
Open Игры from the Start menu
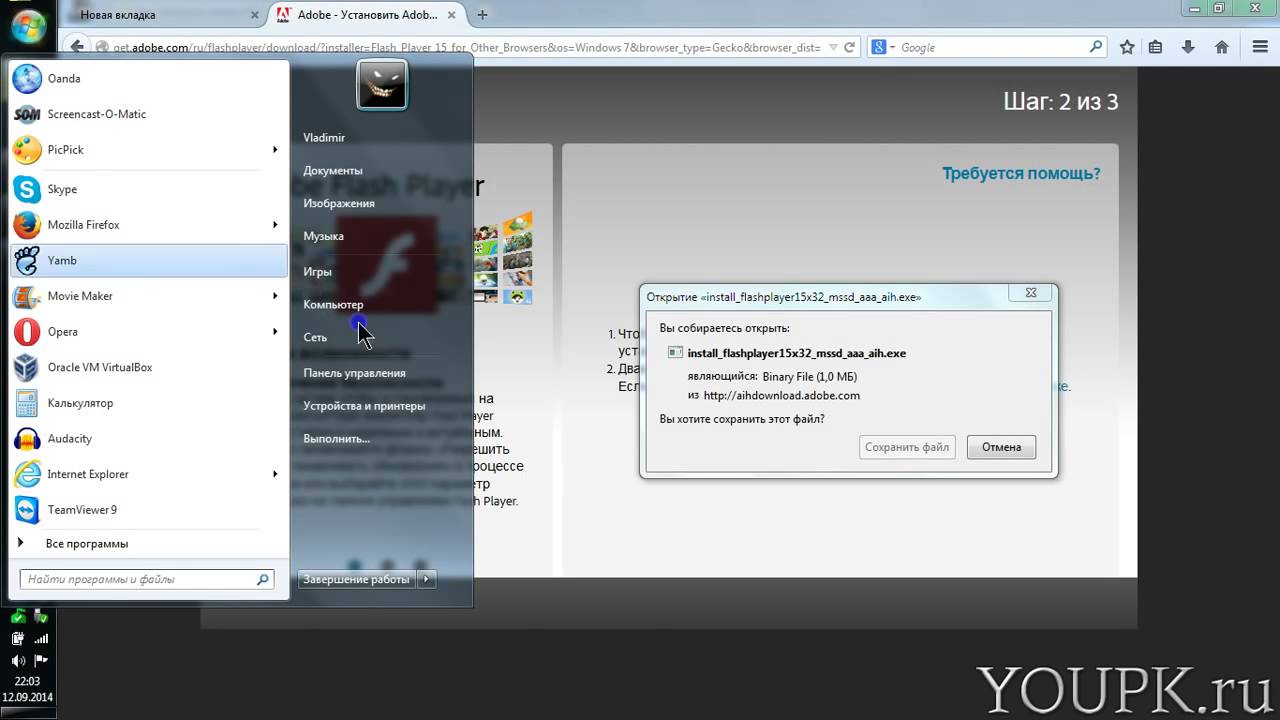click(x=317, y=272)
